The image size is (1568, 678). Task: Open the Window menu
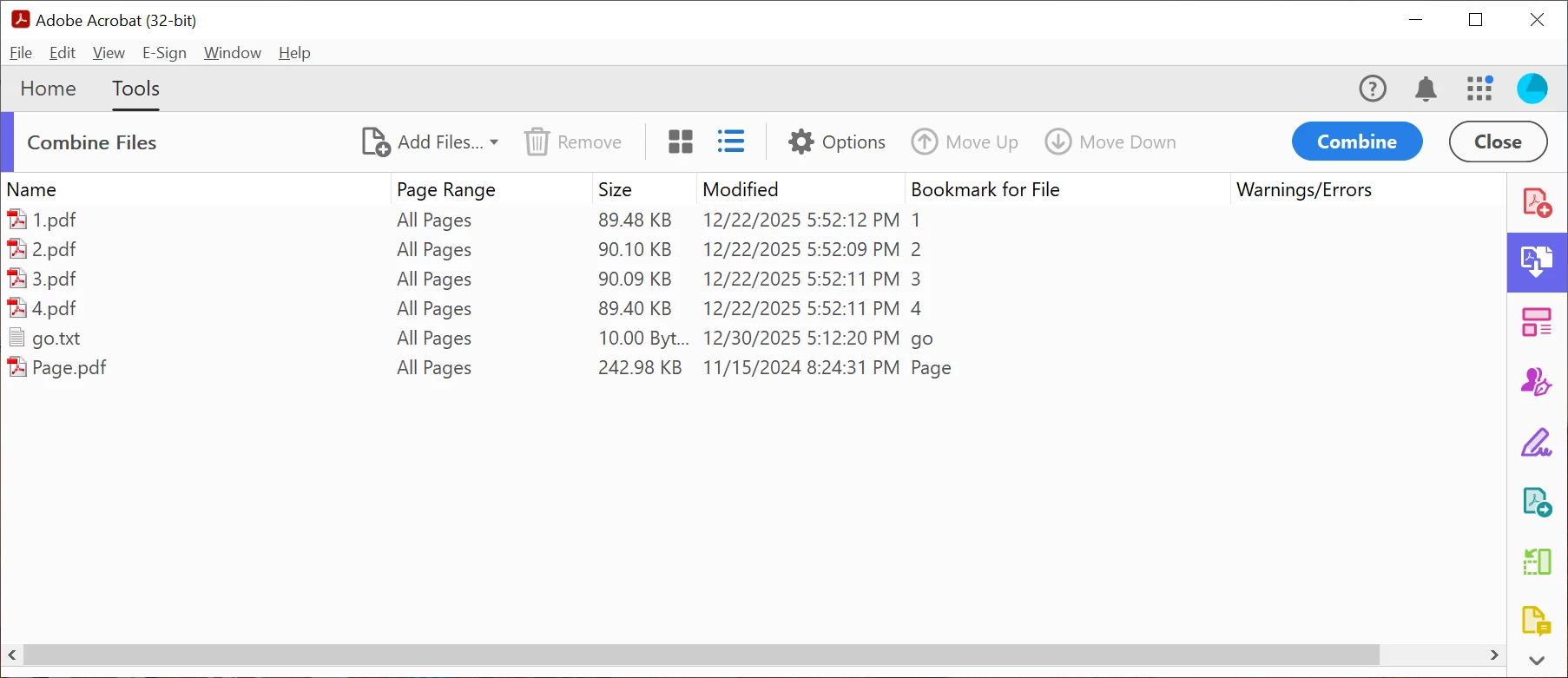(233, 53)
